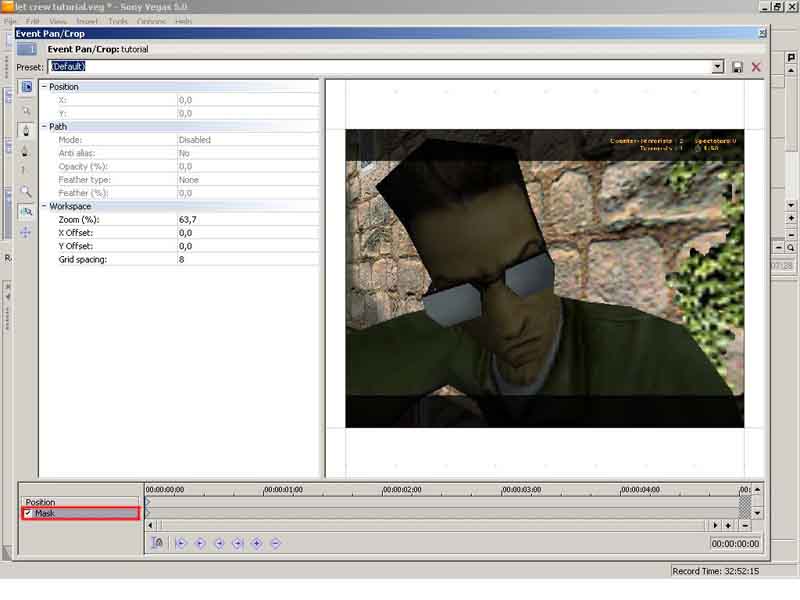This screenshot has width=800, height=600.
Task: Select the Anchor Deletion tool
Action: coord(26,151)
